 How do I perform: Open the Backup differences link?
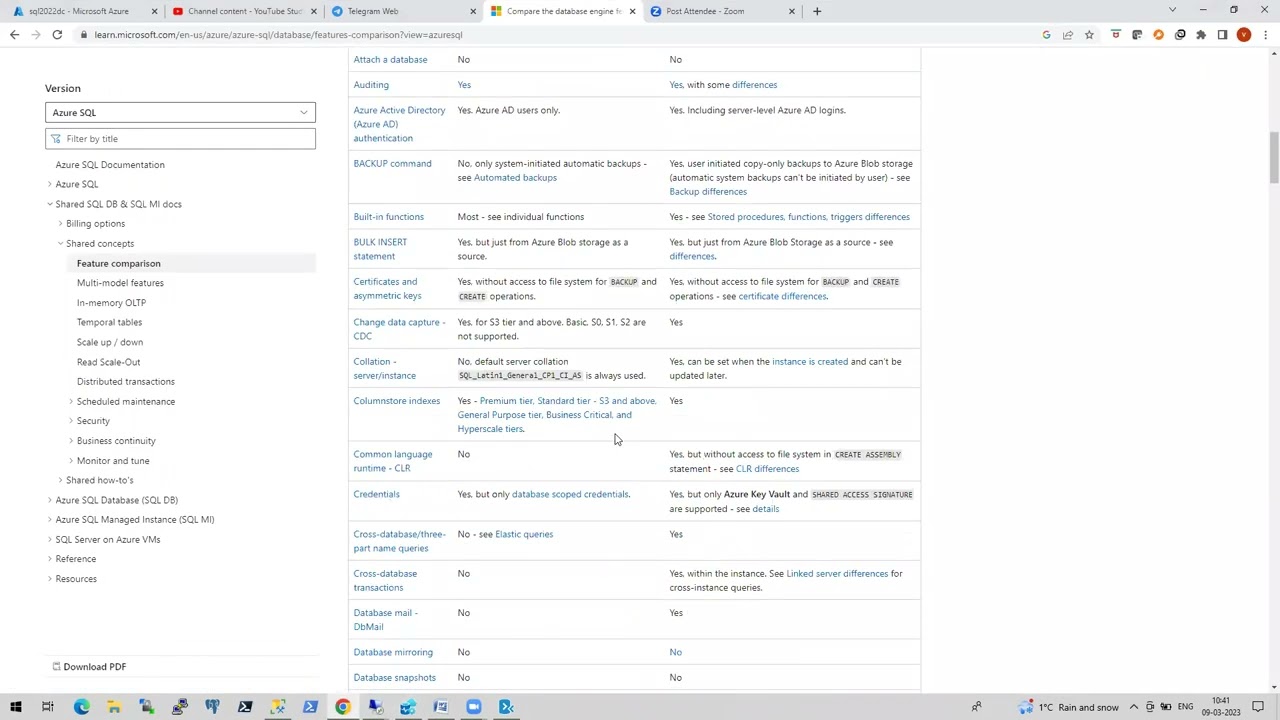tap(708, 192)
